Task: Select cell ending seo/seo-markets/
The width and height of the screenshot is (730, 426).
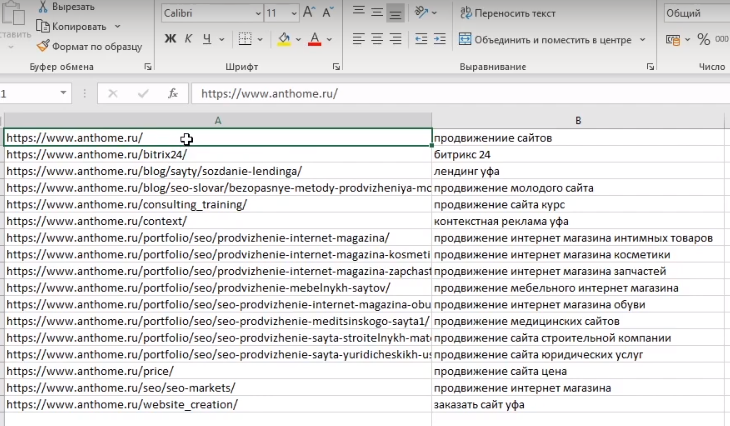Action: tap(218, 388)
